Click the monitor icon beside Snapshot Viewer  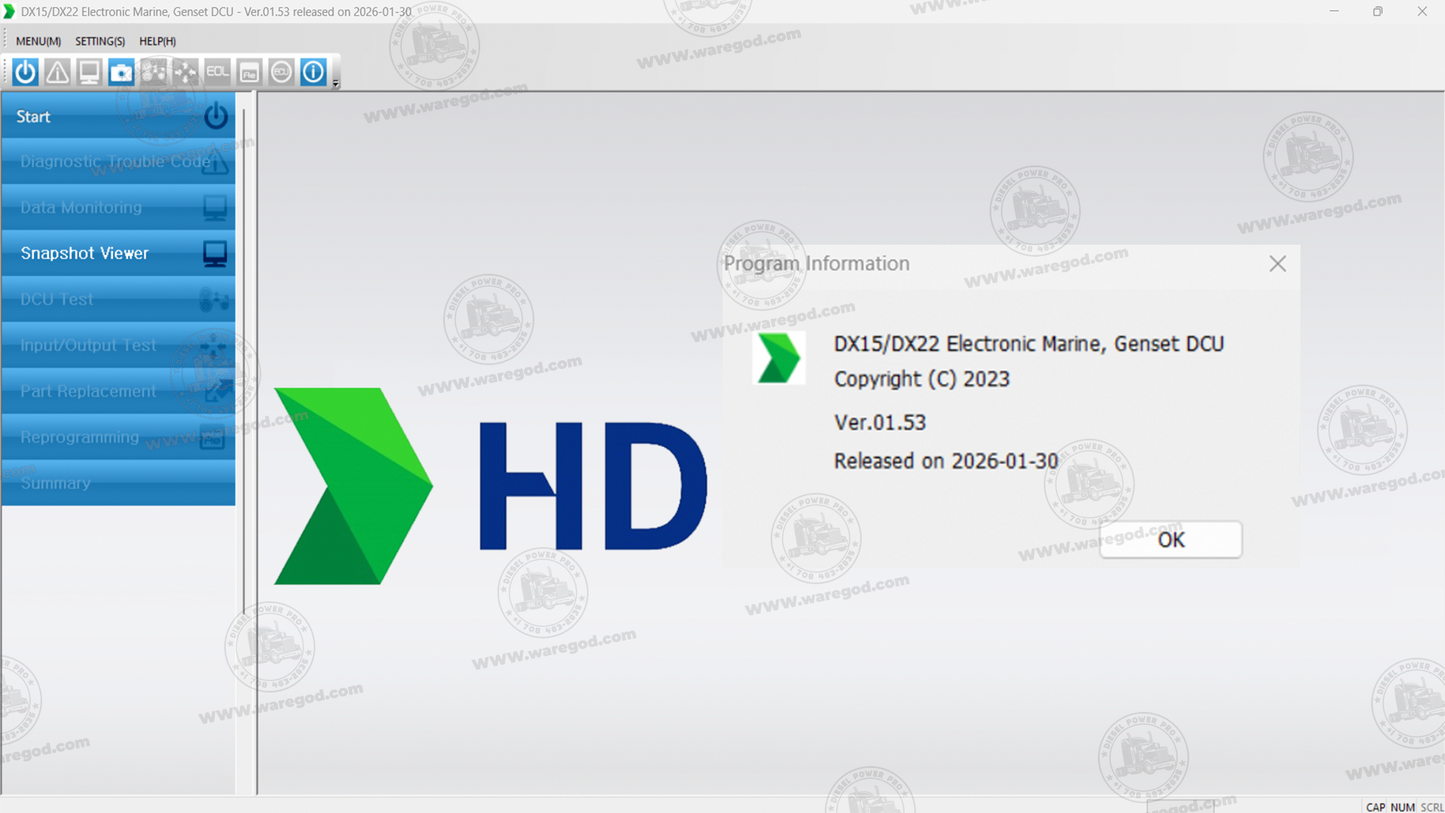(x=215, y=254)
